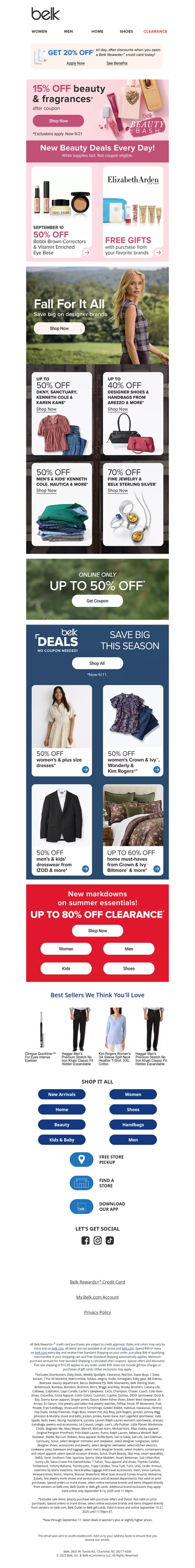Click the Kids clearance button

tap(66, 968)
